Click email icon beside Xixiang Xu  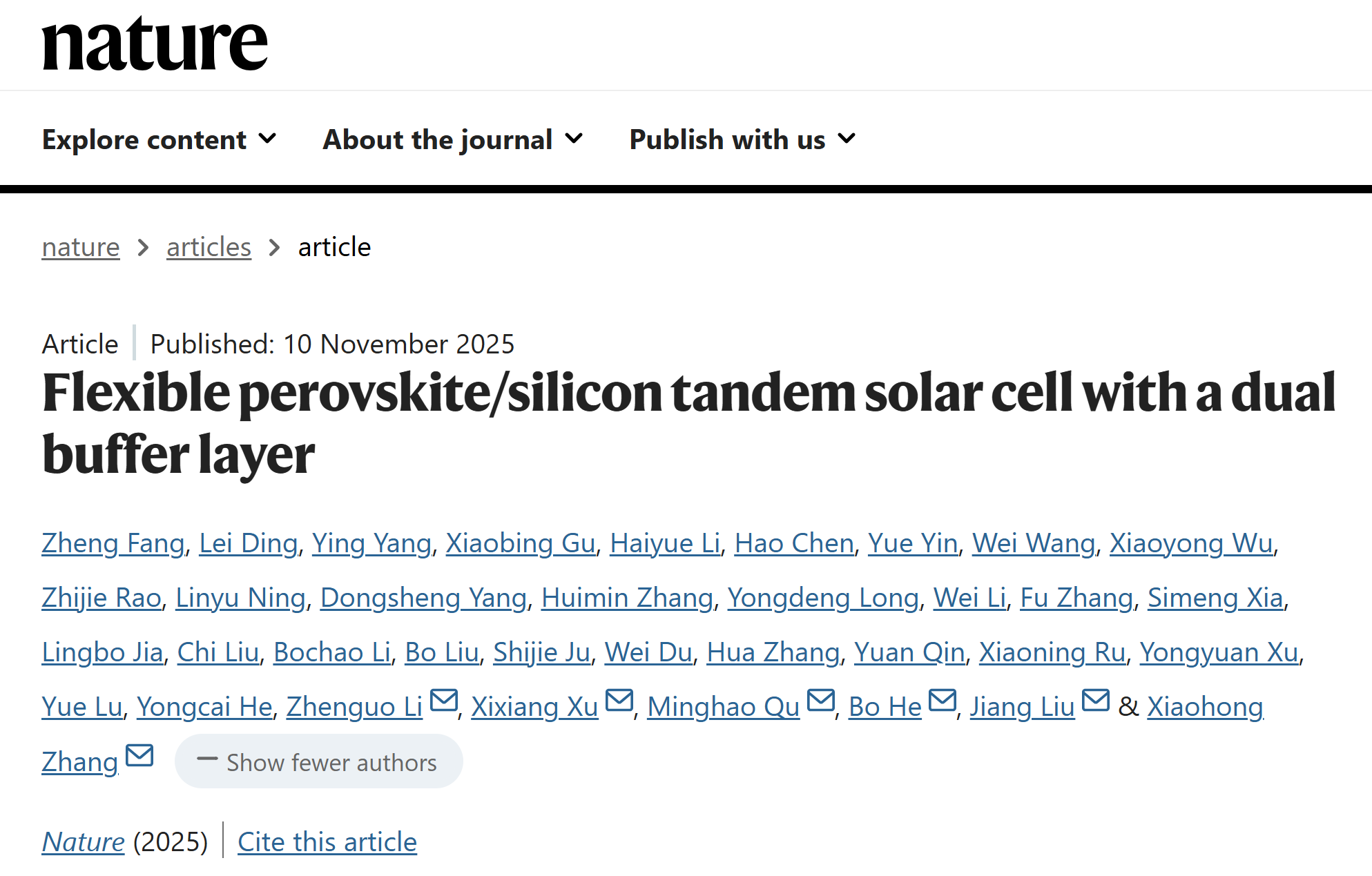tap(619, 701)
